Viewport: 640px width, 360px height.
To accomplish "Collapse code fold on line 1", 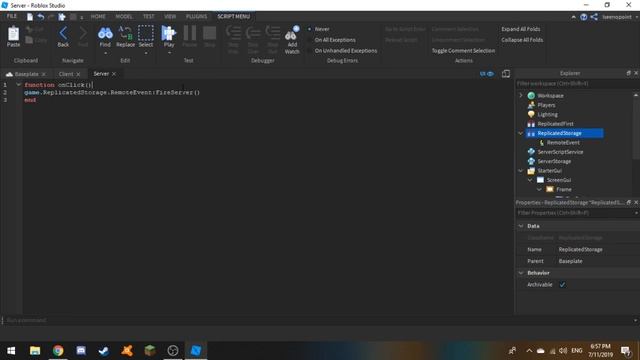I will pyautogui.click(x=18, y=84).
